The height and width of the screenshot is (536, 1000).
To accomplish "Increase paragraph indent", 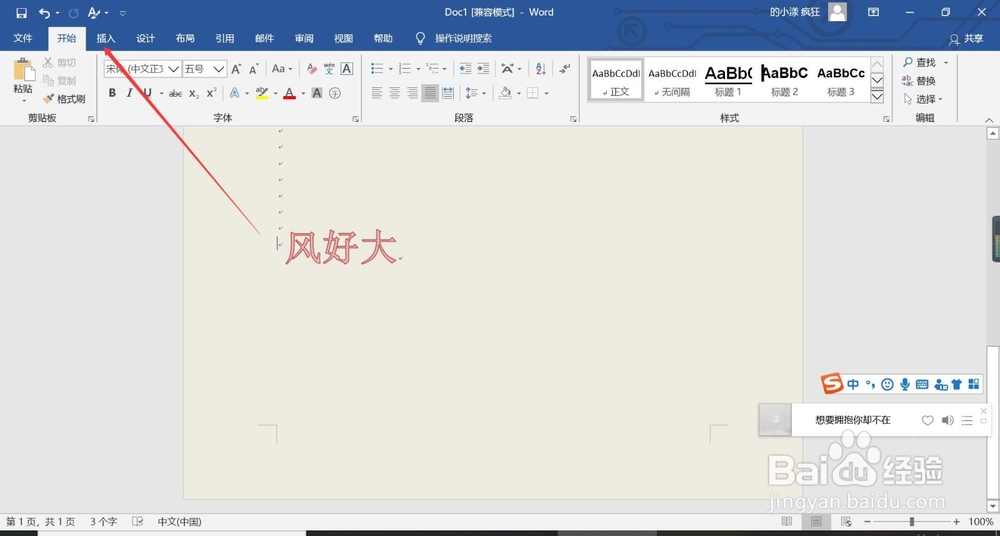I will [x=483, y=69].
